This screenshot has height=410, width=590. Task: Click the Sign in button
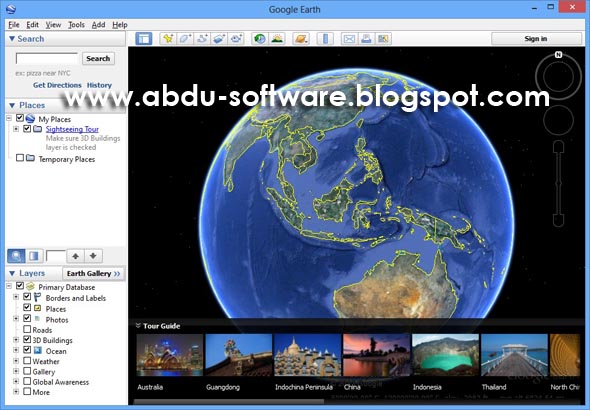(x=536, y=39)
